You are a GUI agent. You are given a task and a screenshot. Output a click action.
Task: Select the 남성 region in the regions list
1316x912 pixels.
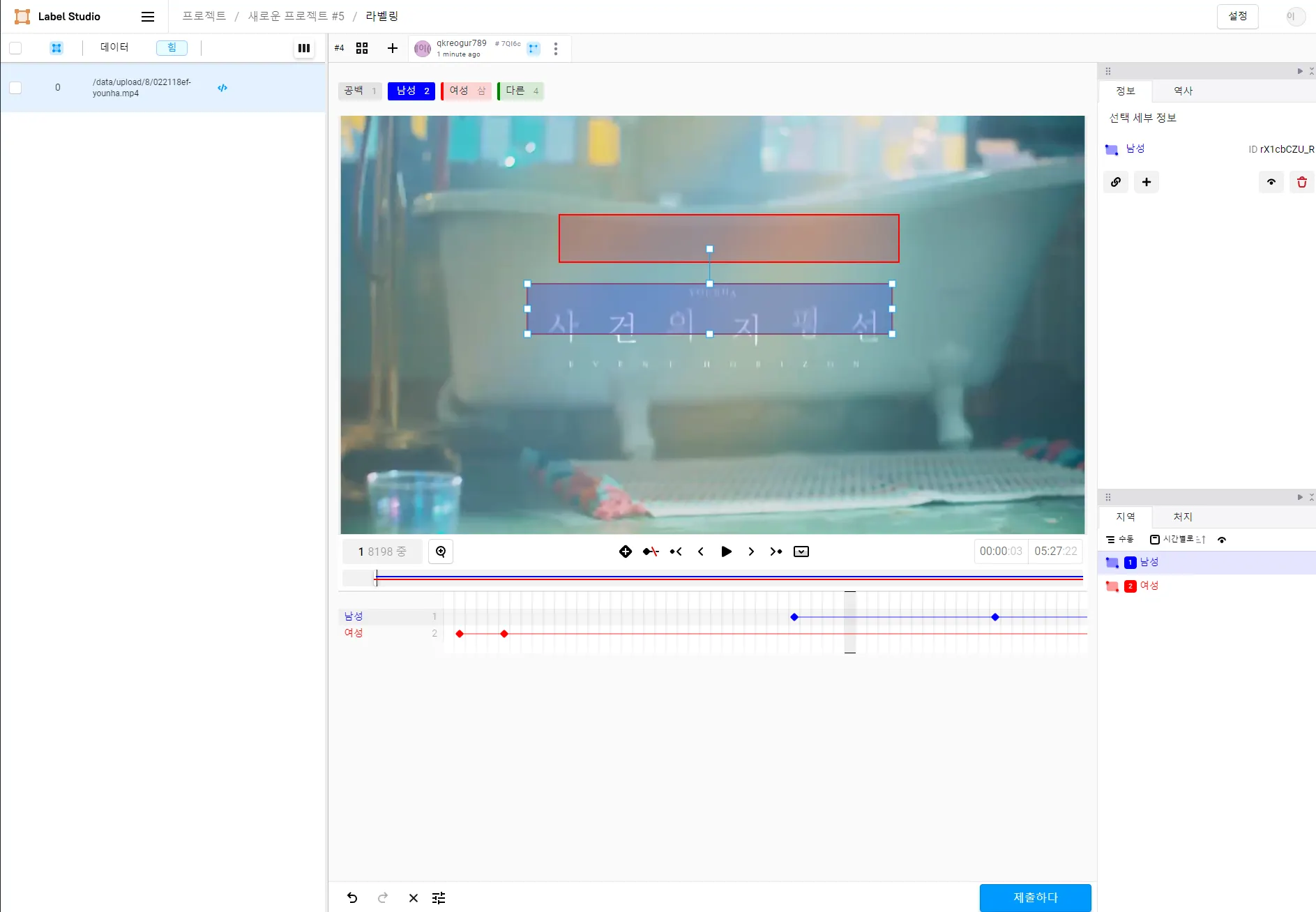pyautogui.click(x=1206, y=563)
